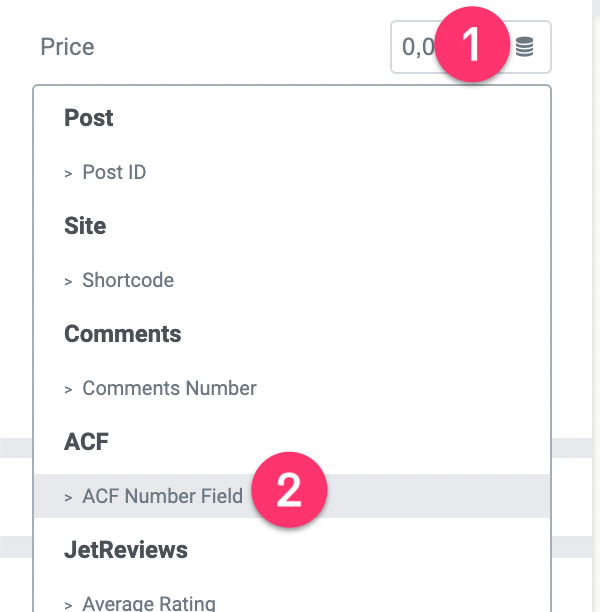The height and width of the screenshot is (612, 600).
Task: Click the arrow before Average Rating
Action: coord(68,606)
